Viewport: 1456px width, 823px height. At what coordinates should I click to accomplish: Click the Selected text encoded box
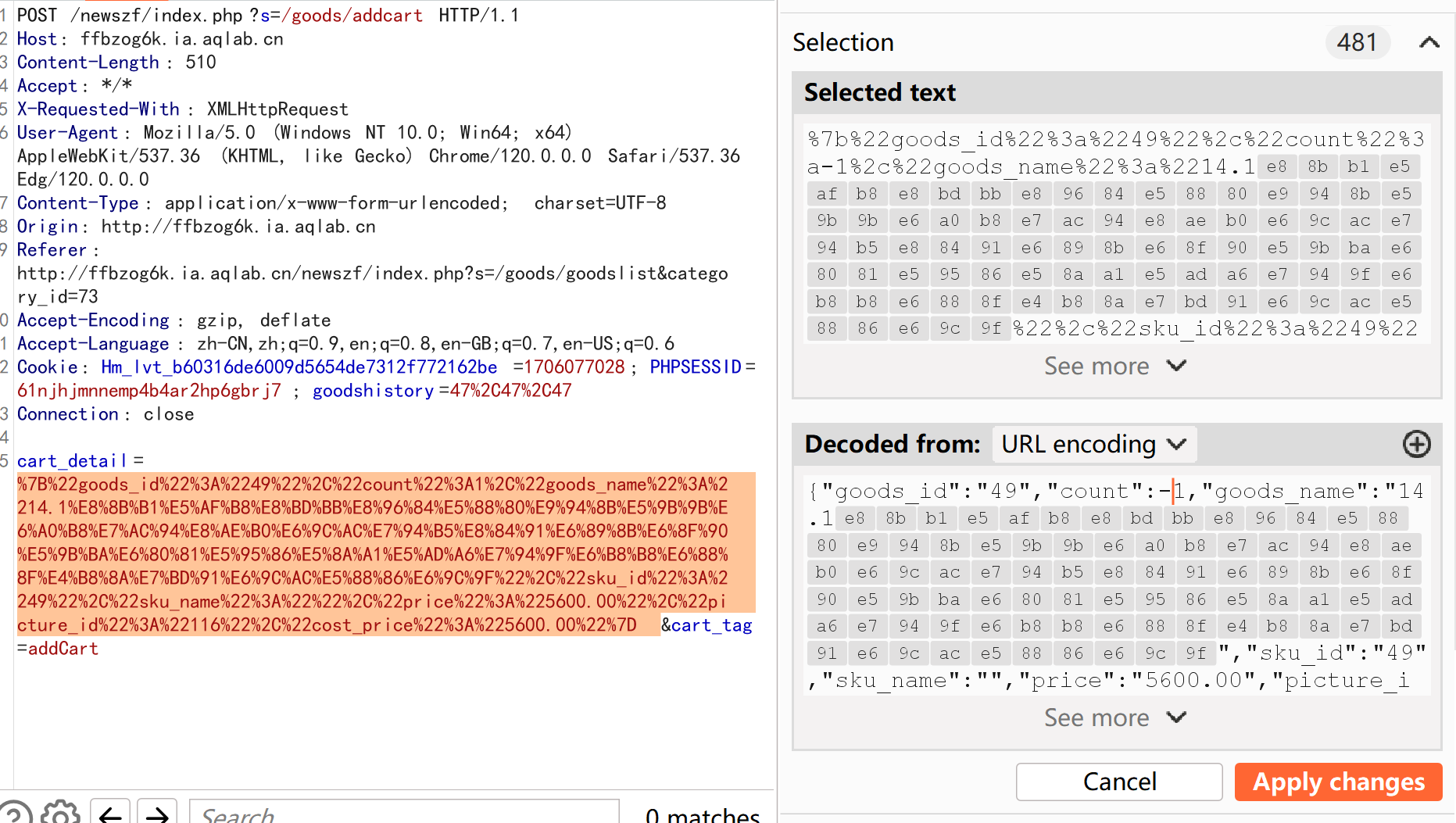(1117, 234)
